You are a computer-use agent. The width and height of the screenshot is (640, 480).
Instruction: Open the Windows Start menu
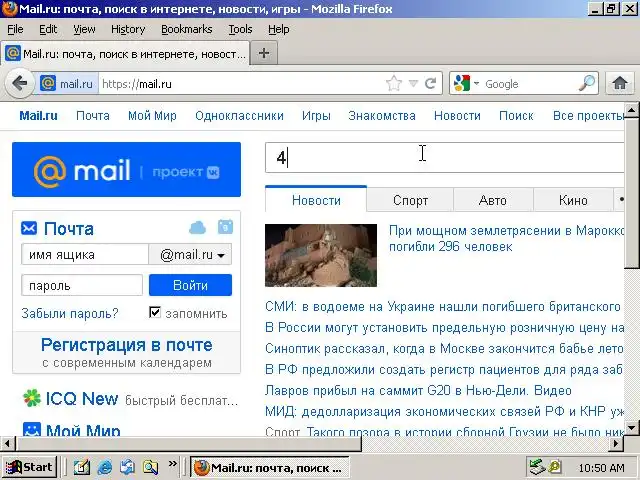pos(29,467)
